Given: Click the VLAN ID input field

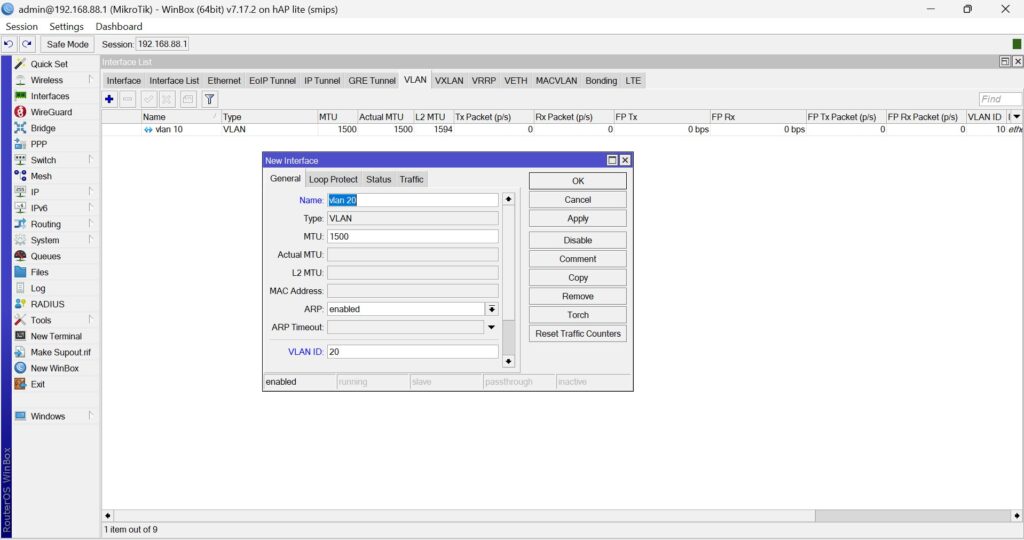Looking at the screenshot, I should 413,351.
